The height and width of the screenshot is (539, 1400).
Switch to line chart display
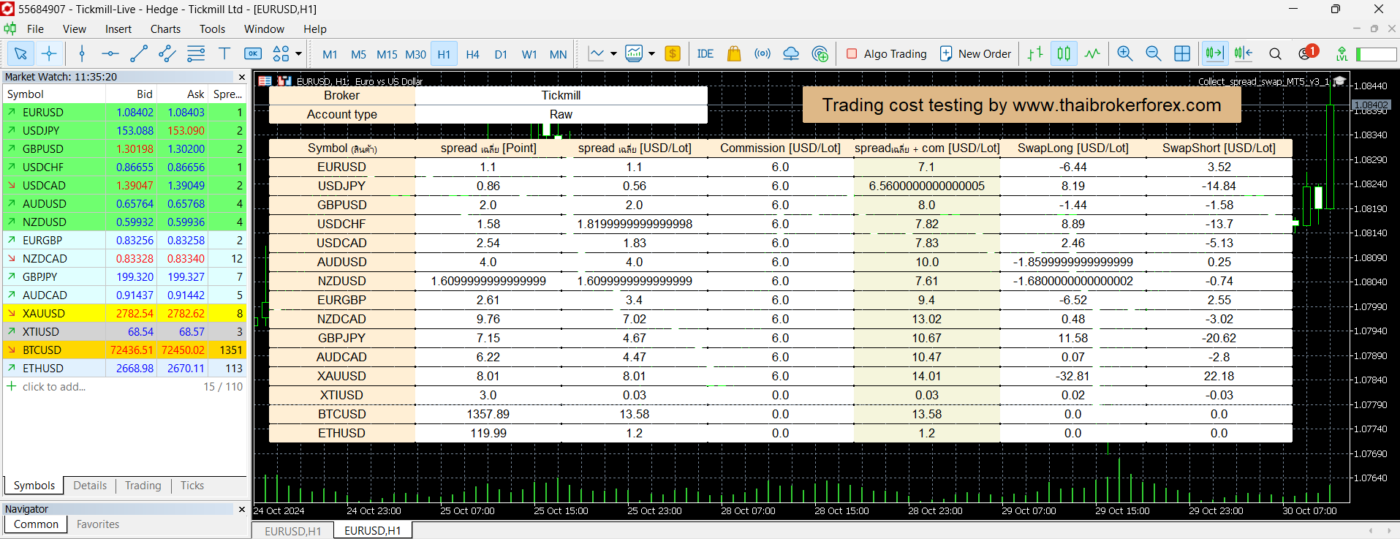pyautogui.click(x=1092, y=53)
